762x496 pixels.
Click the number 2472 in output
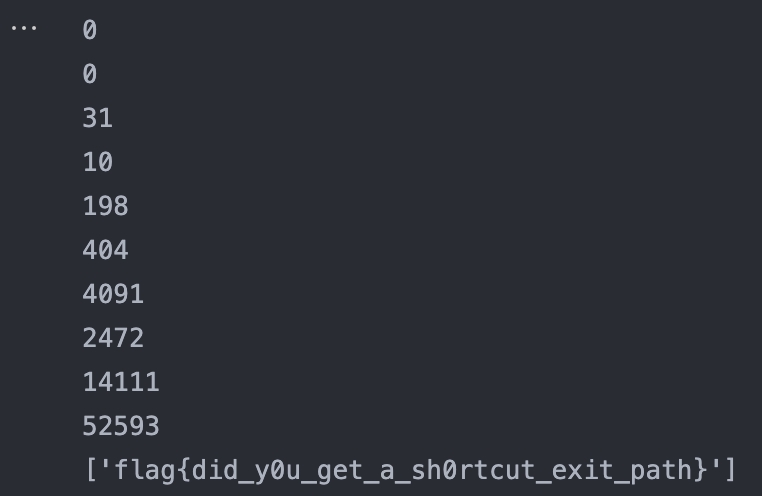(113, 338)
